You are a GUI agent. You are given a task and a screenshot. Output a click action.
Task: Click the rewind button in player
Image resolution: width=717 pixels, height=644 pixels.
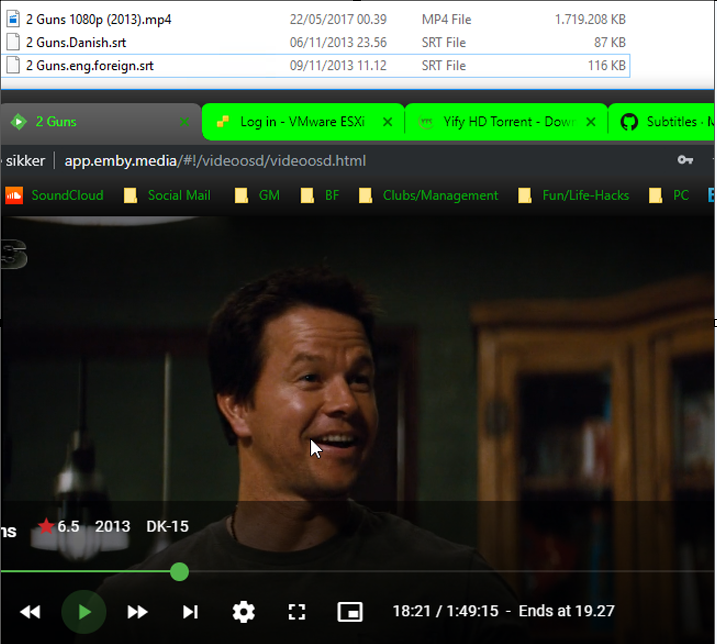[30, 612]
